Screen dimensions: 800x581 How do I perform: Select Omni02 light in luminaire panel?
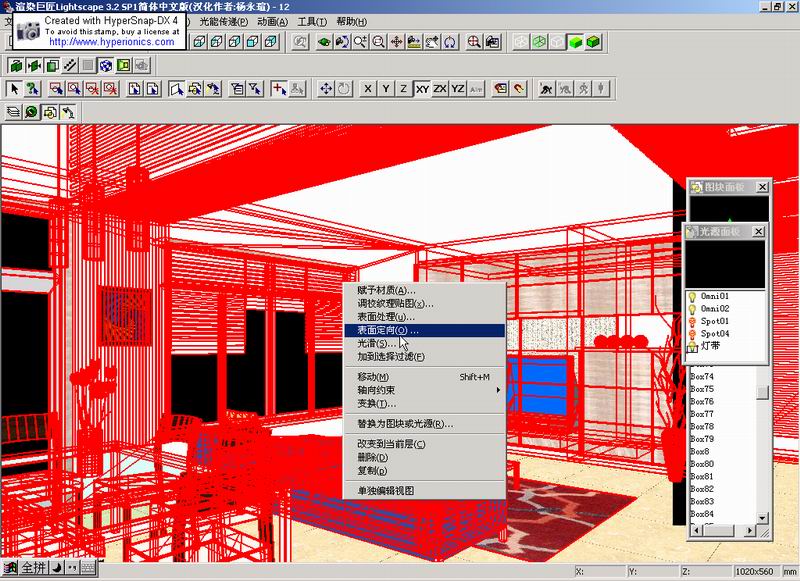click(715, 309)
